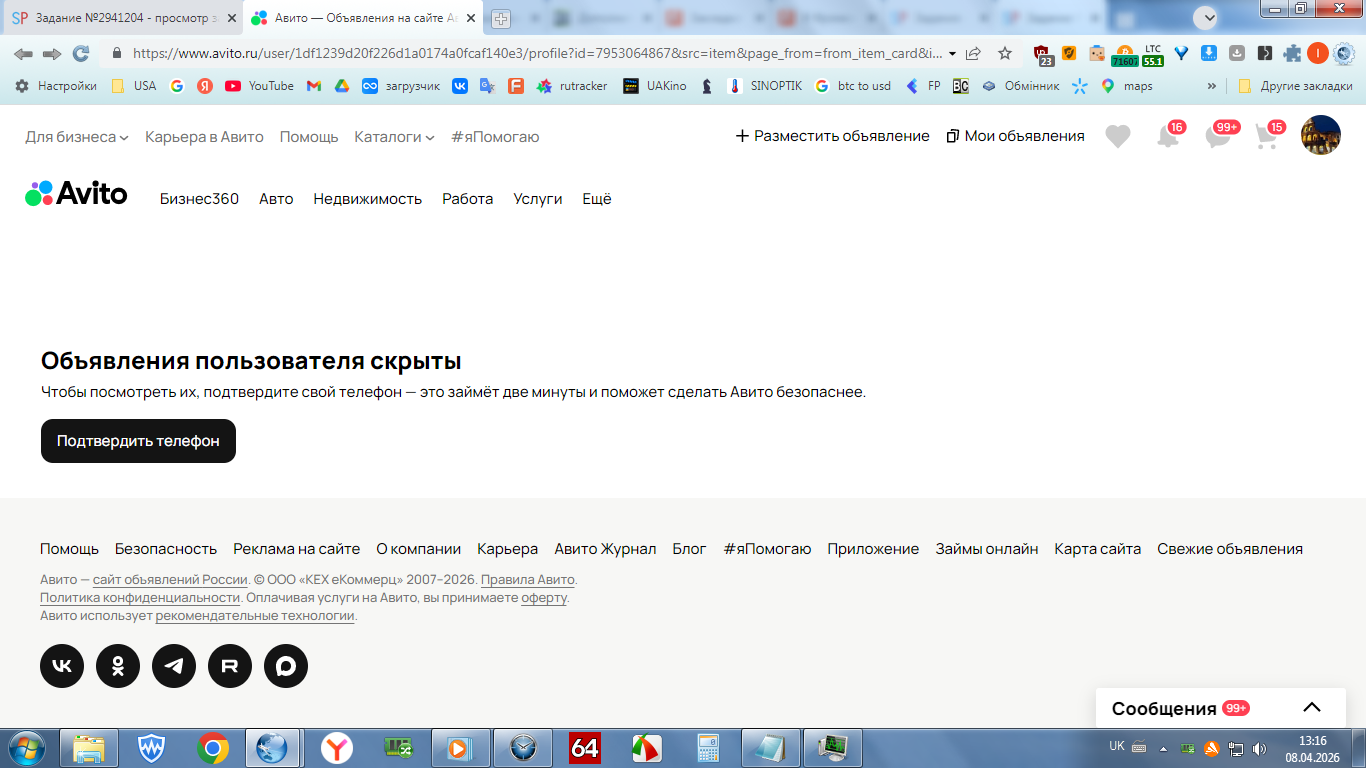Open Avito Odnoklassniki social icon
1366x768 pixels.
[118, 666]
